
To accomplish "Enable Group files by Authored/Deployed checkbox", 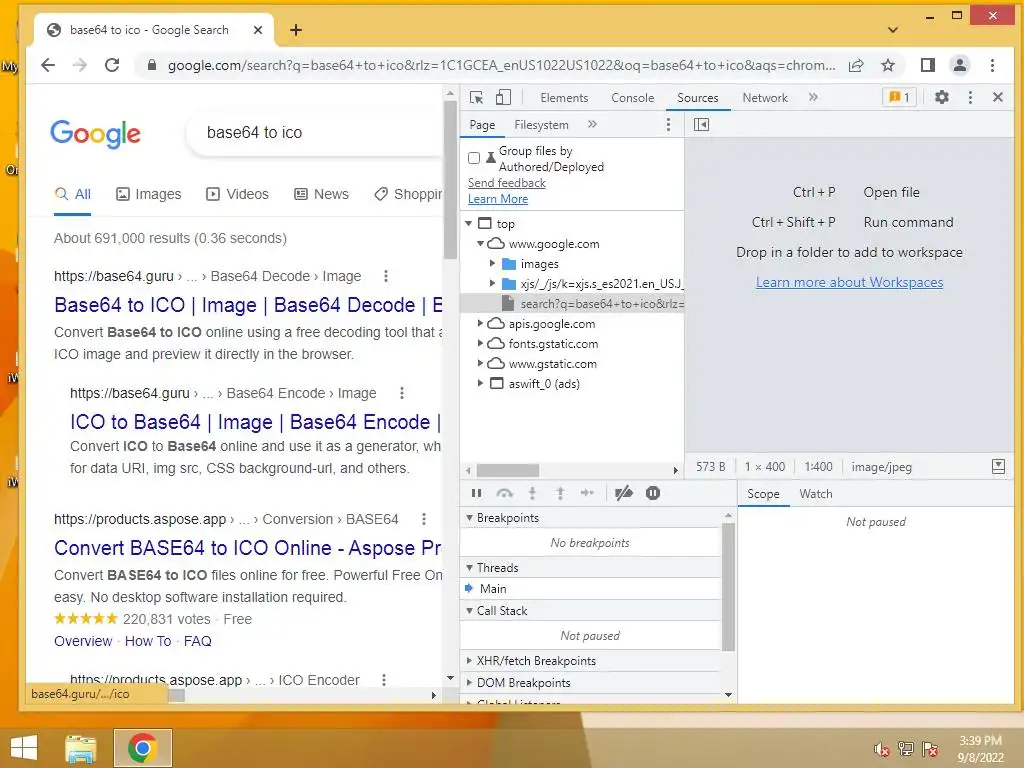I will click(x=474, y=158).
